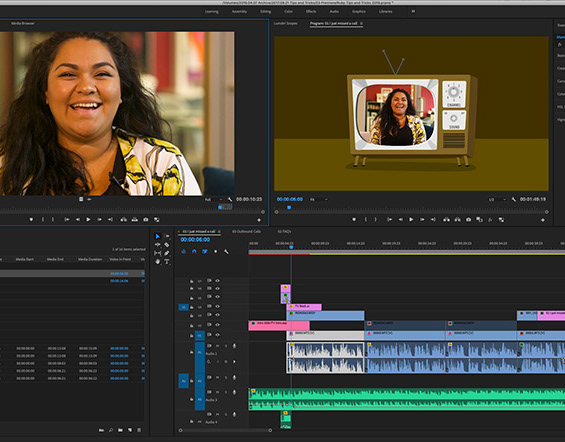The image size is (565, 442).
Task: Select the Selection tool arrow
Action: coord(157,236)
